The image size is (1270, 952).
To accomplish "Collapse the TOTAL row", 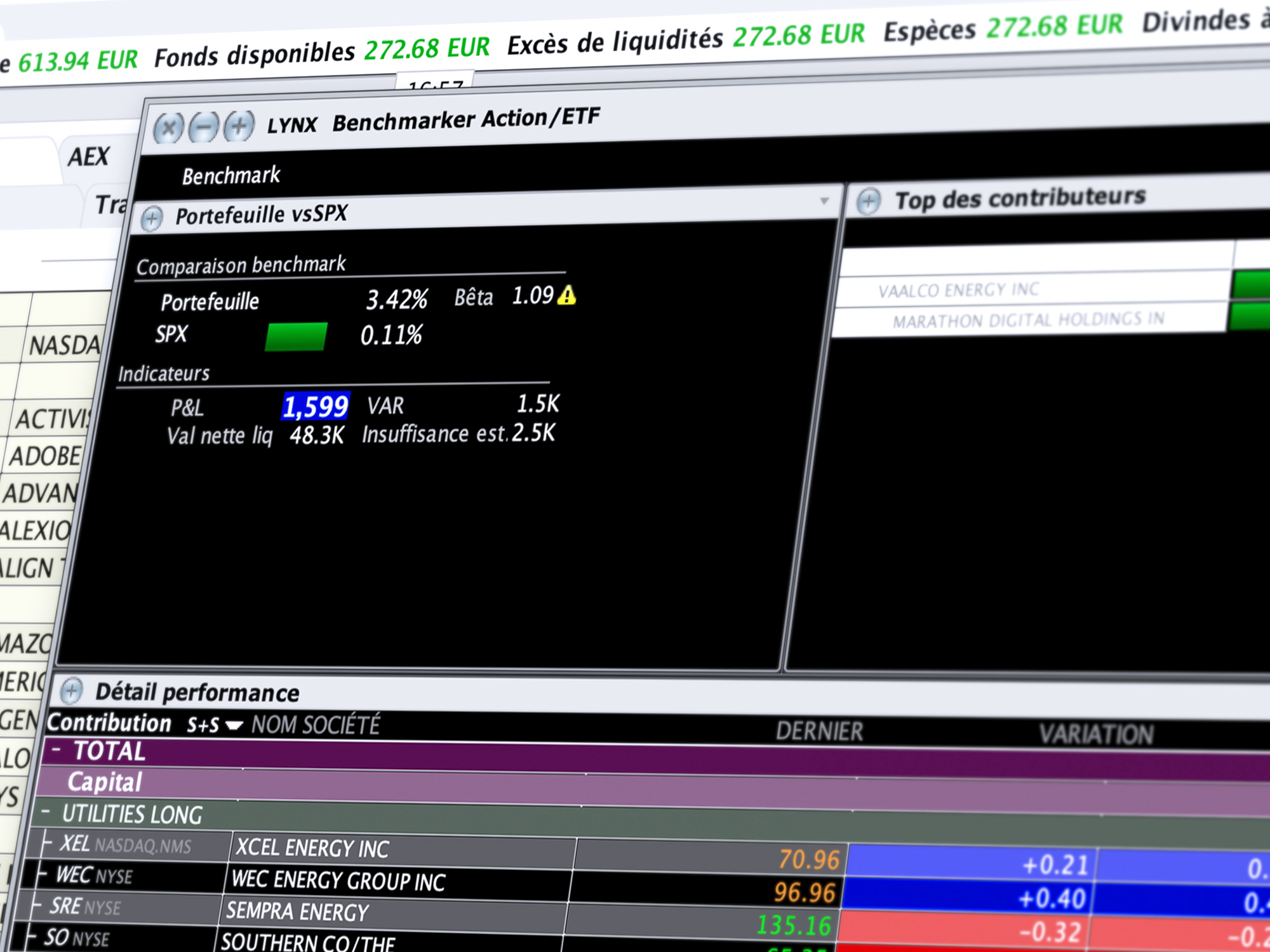I will click(57, 750).
